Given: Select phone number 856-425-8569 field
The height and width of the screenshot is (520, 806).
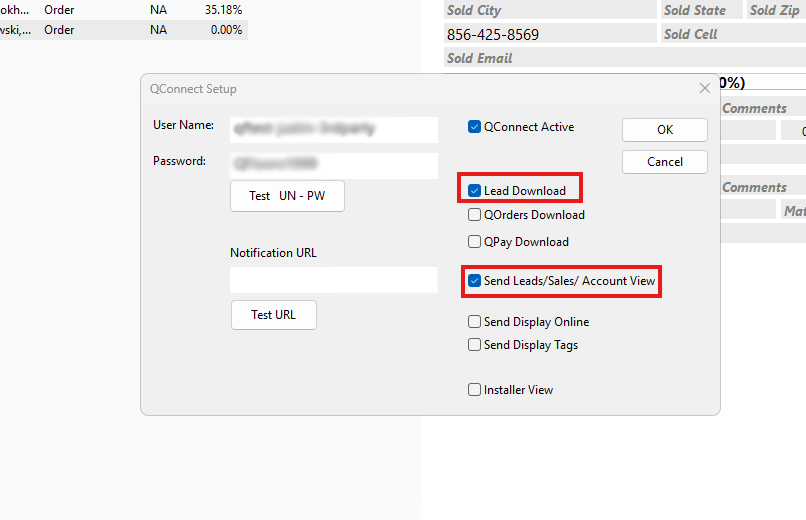Looking at the screenshot, I should pos(550,34).
